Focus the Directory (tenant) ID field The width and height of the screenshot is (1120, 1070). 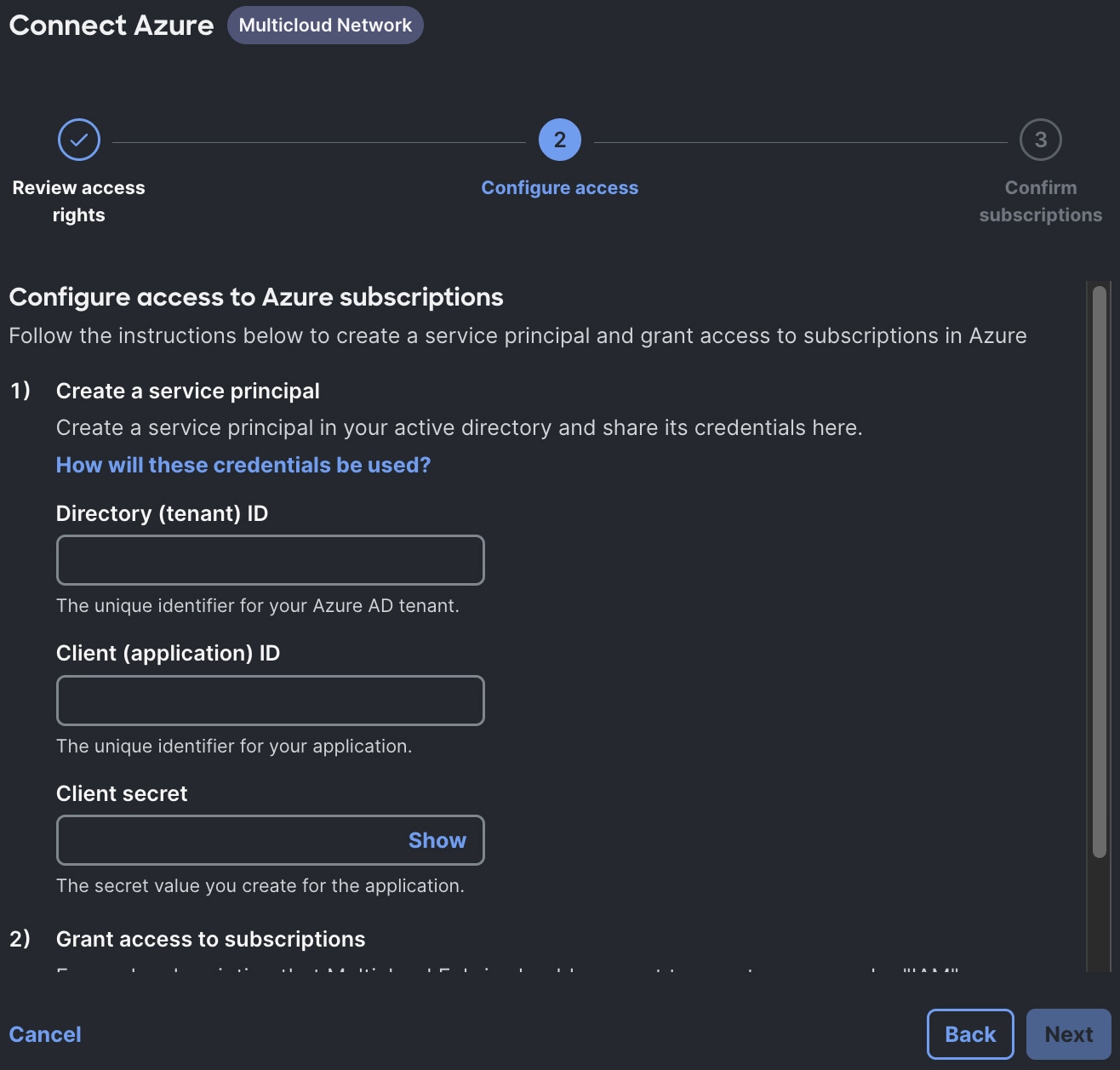[x=271, y=560]
